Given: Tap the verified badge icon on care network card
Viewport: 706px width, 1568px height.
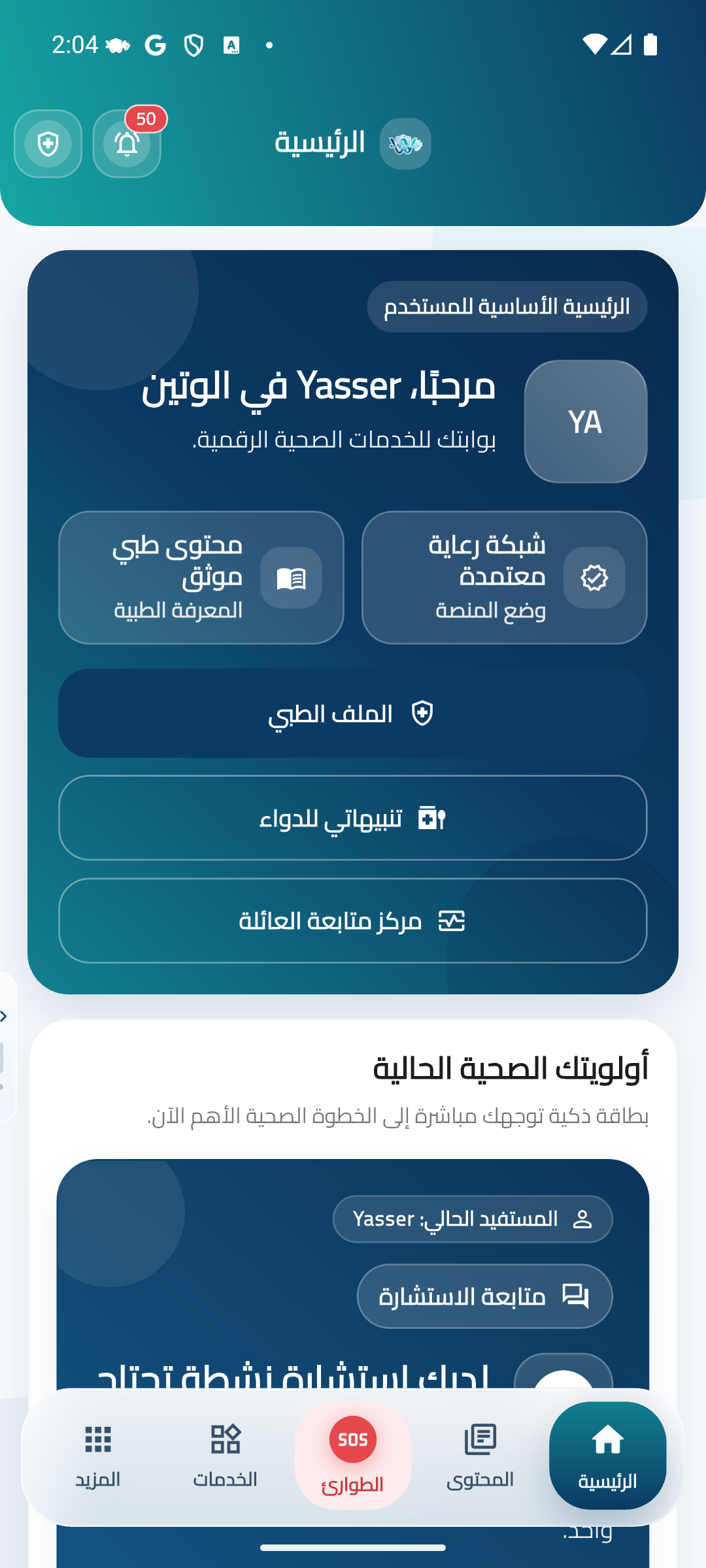Looking at the screenshot, I should tap(594, 578).
